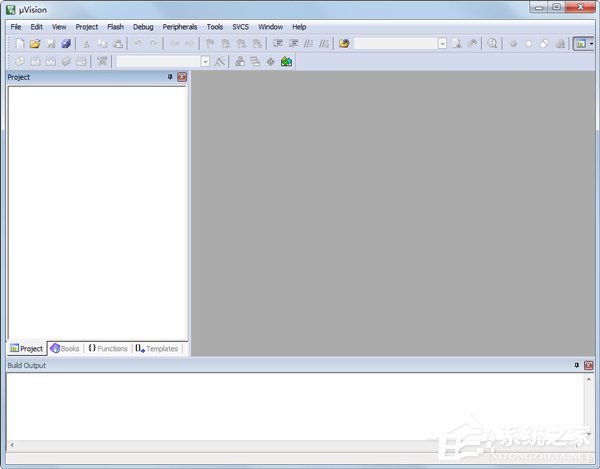Switch to the Functions tab
The image size is (600, 469).
[108, 348]
